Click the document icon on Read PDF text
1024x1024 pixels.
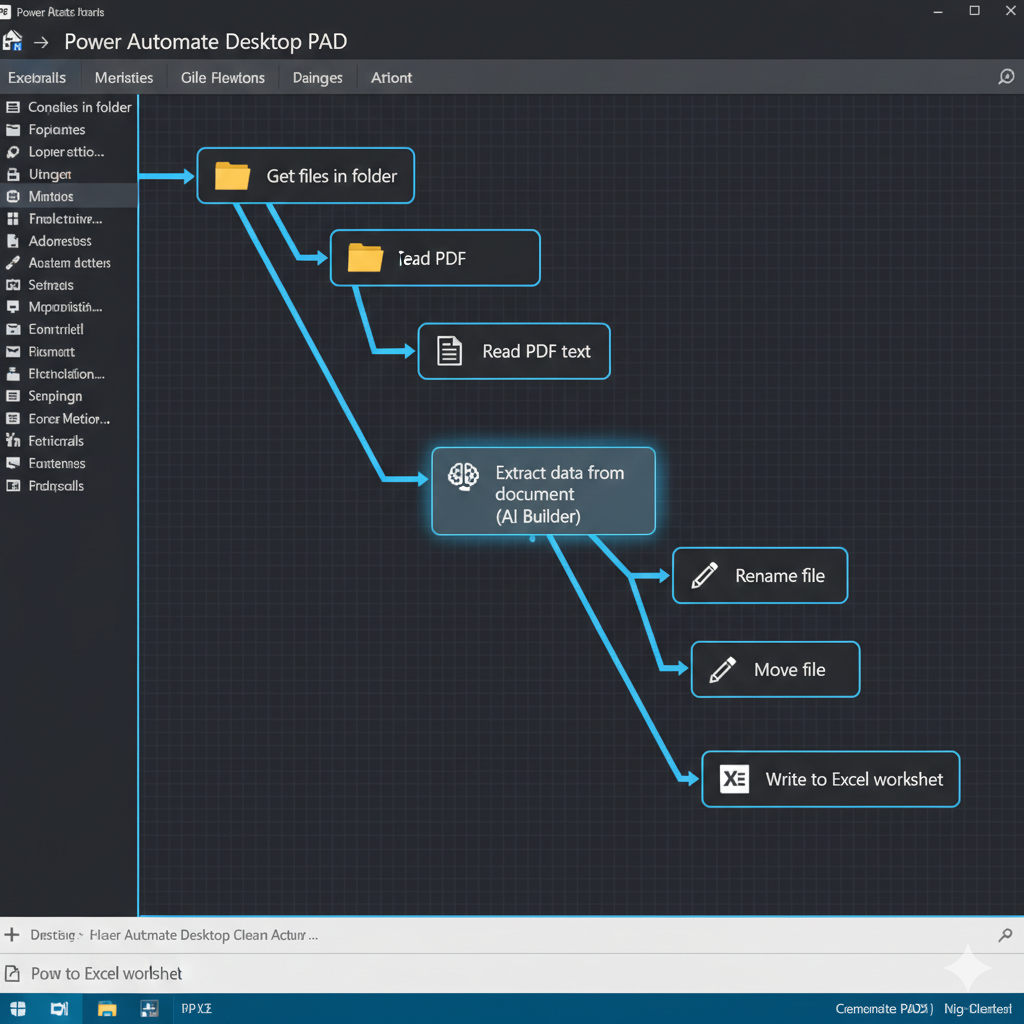[x=450, y=351]
